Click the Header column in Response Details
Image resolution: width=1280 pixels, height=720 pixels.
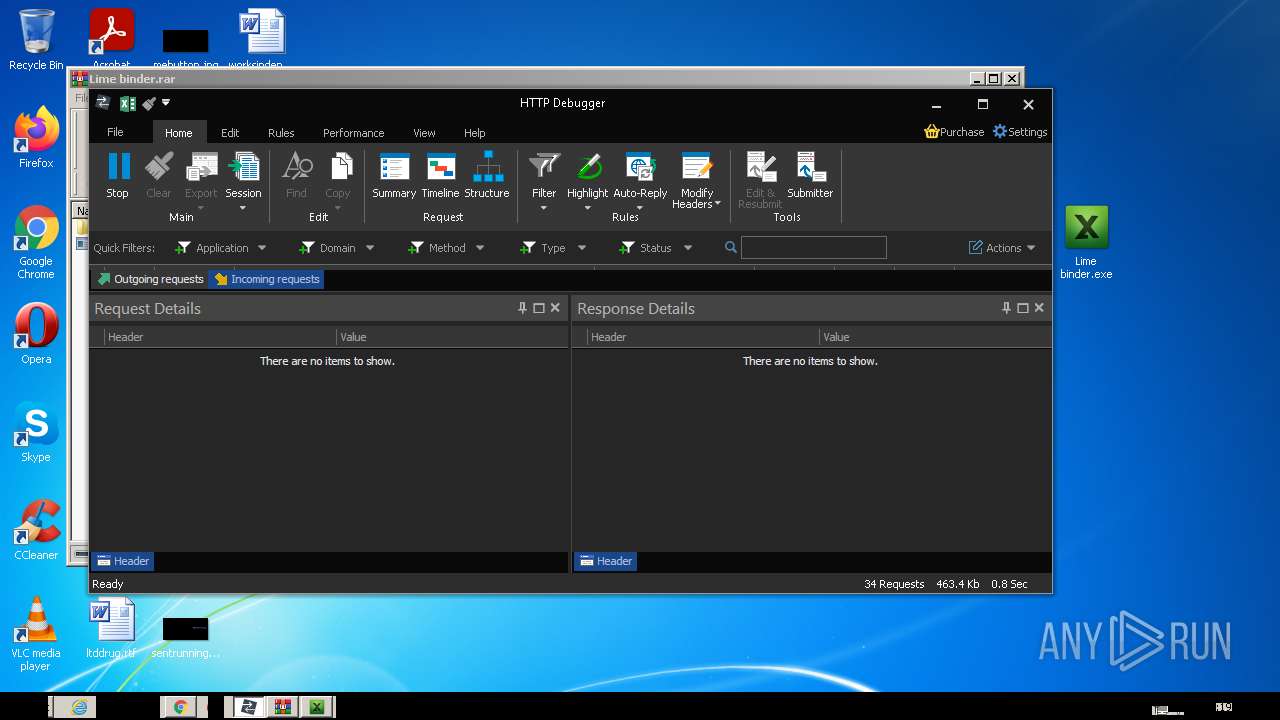(703, 337)
